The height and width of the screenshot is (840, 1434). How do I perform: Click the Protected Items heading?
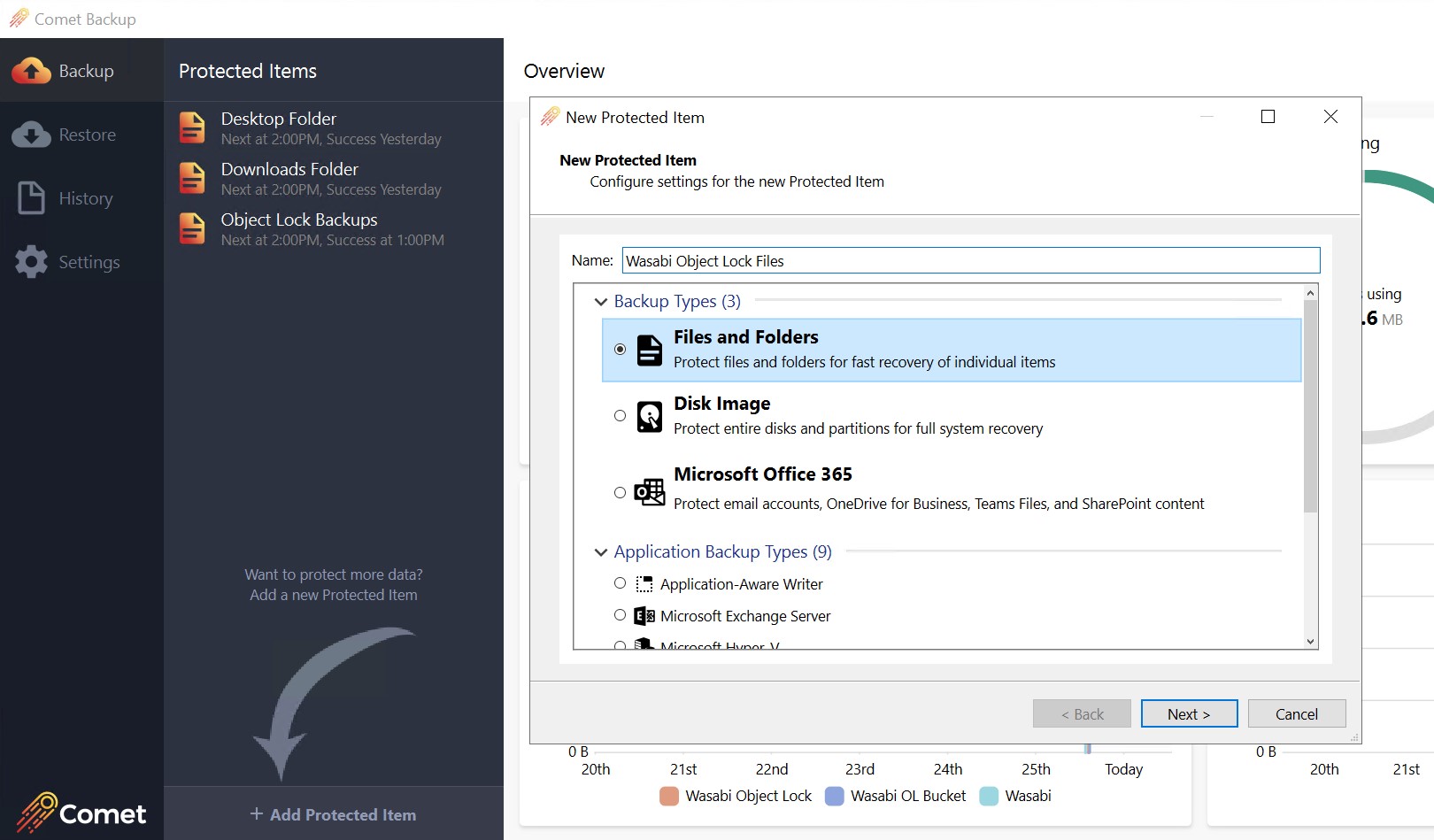tap(248, 71)
